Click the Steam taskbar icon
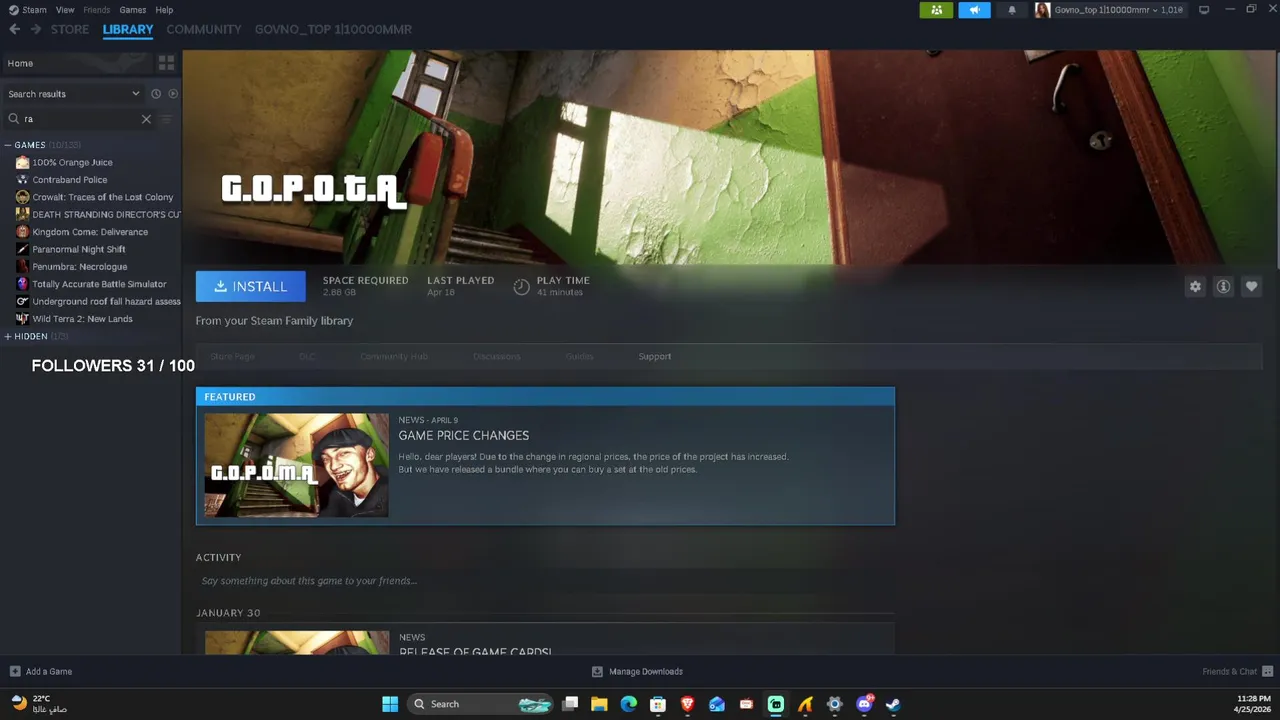Image resolution: width=1280 pixels, height=720 pixels. tap(893, 704)
